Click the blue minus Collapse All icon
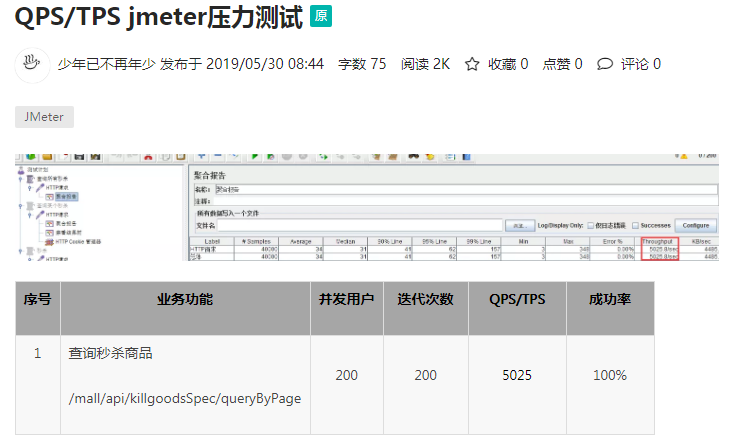This screenshot has height=442, width=730. click(x=217, y=156)
